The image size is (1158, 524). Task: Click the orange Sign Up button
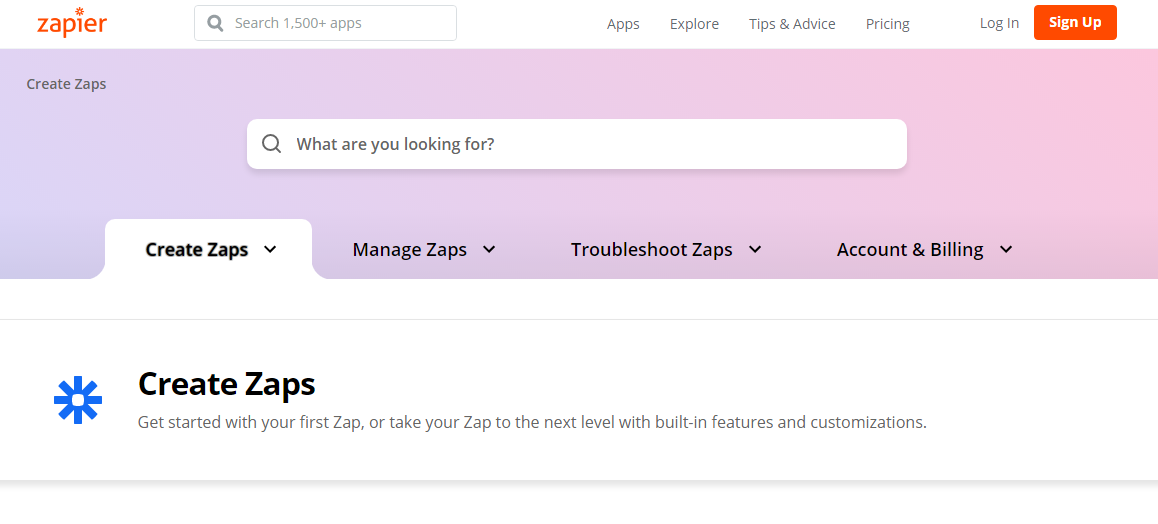pos(1075,22)
